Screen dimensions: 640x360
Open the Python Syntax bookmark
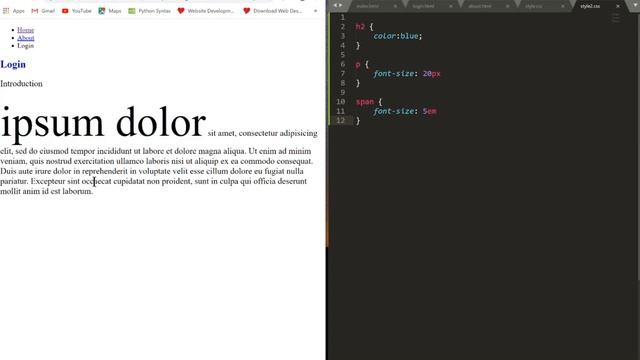point(149,11)
